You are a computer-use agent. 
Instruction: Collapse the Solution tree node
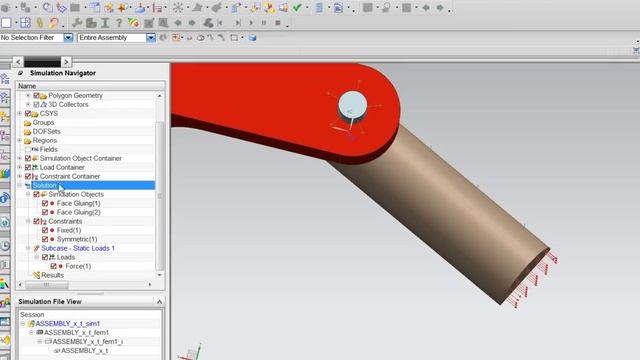[x=20, y=185]
